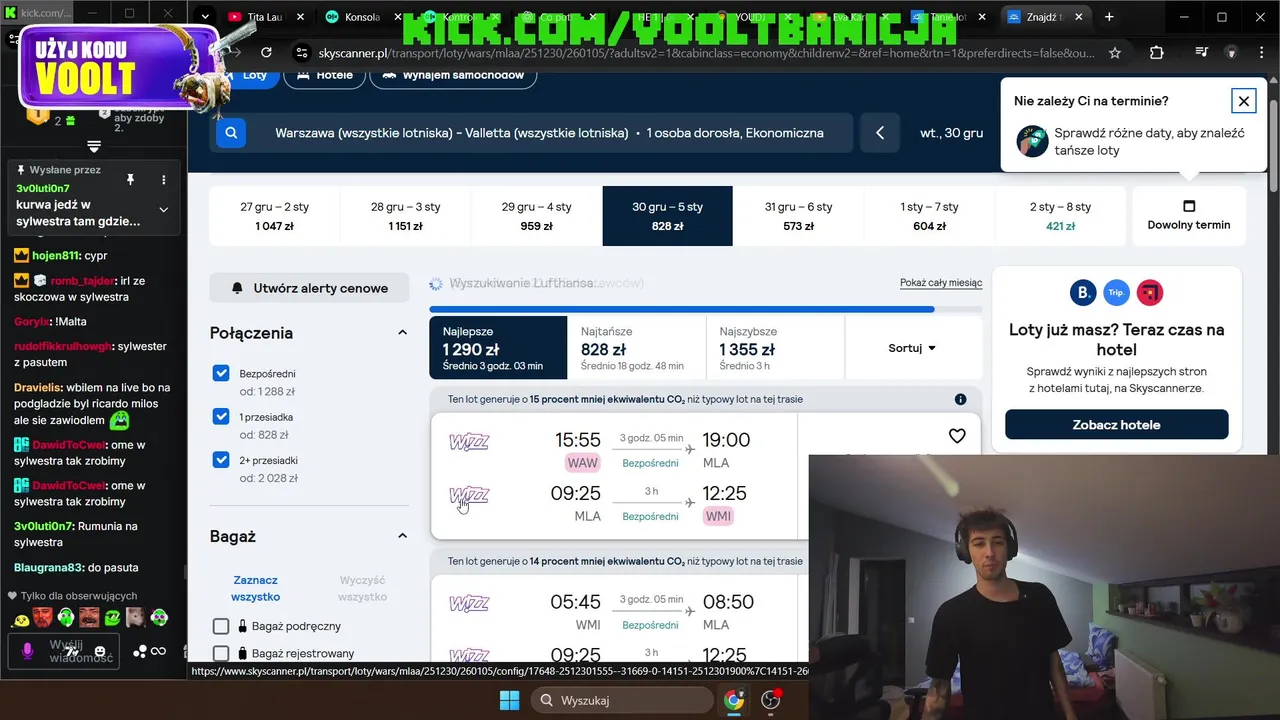This screenshot has height=720, width=1280.
Task: Uncheck the 1 przesiadka filter checkbox
Action: tap(221, 416)
